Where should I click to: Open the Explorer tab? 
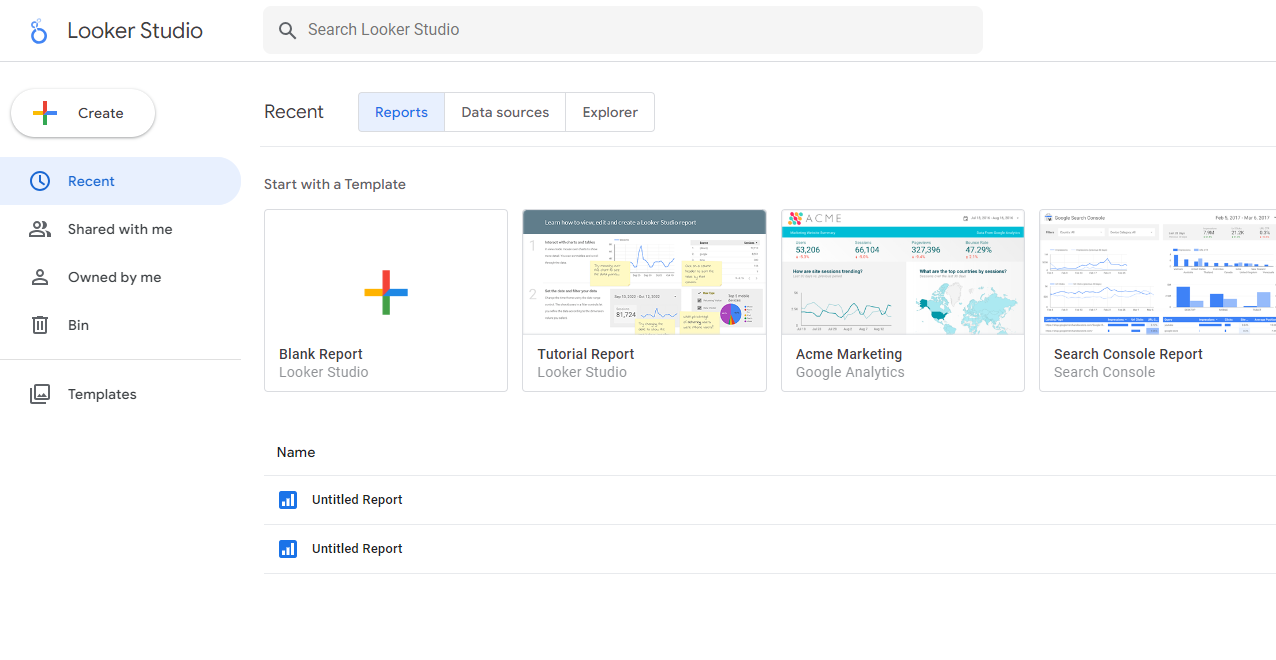tap(609, 112)
